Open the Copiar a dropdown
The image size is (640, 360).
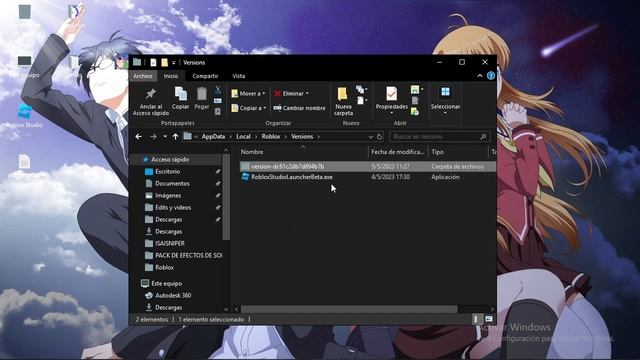(248, 108)
